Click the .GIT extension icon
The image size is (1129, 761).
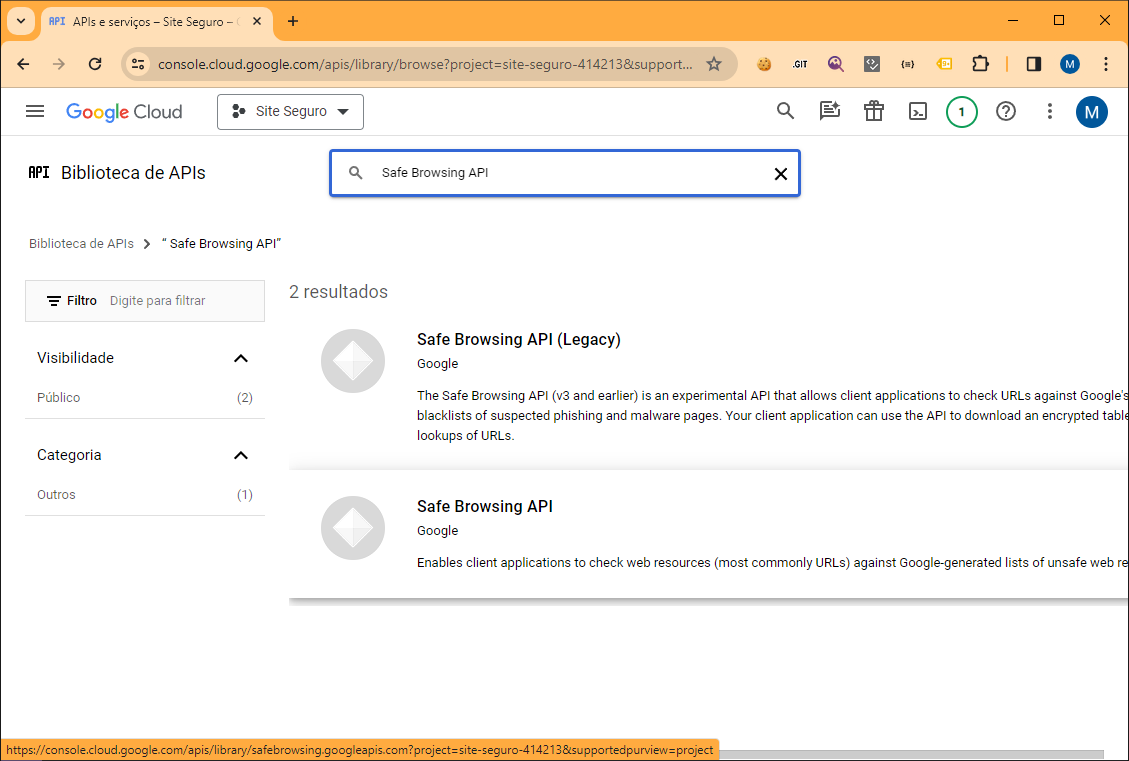800,64
